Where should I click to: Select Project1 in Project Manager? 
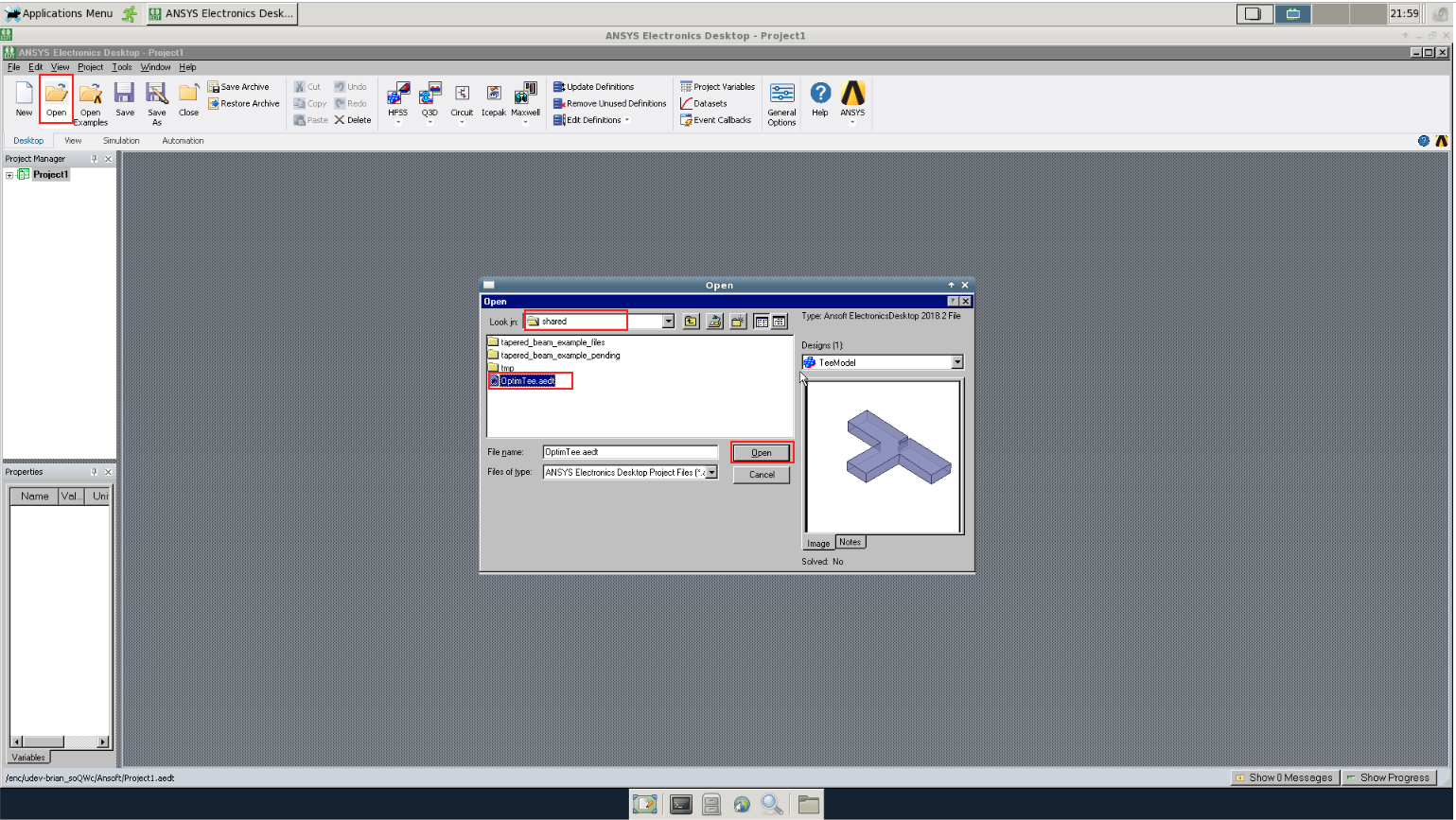[51, 175]
